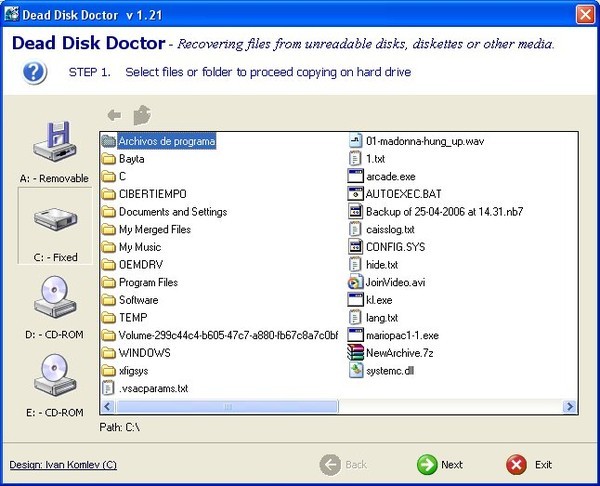Click the JoinVideo.avi media file icon

355,282
